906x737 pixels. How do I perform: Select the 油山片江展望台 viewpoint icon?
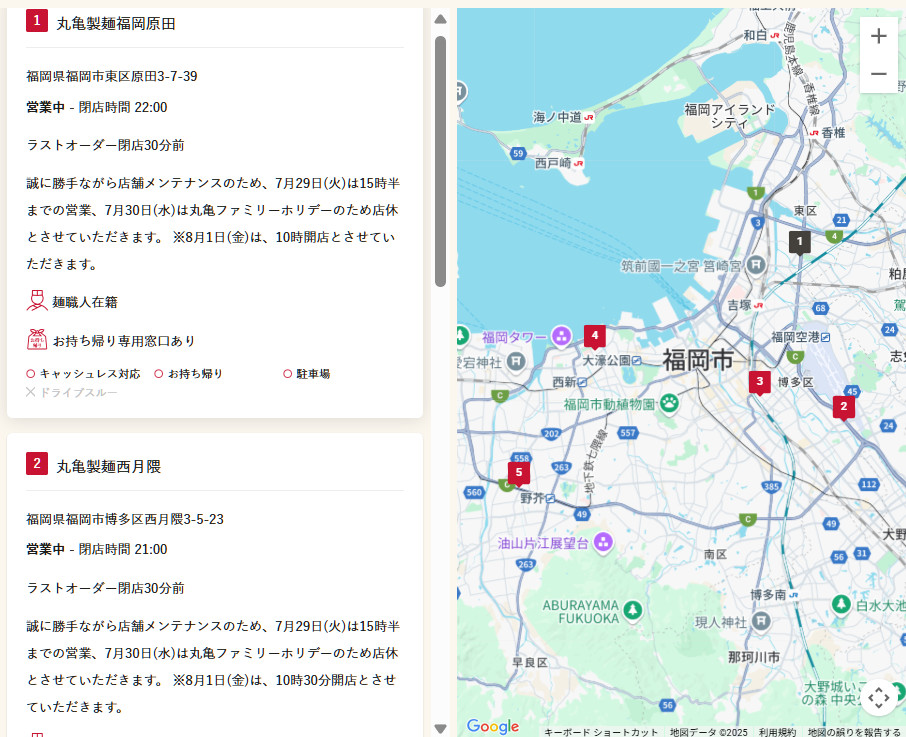coord(603,542)
